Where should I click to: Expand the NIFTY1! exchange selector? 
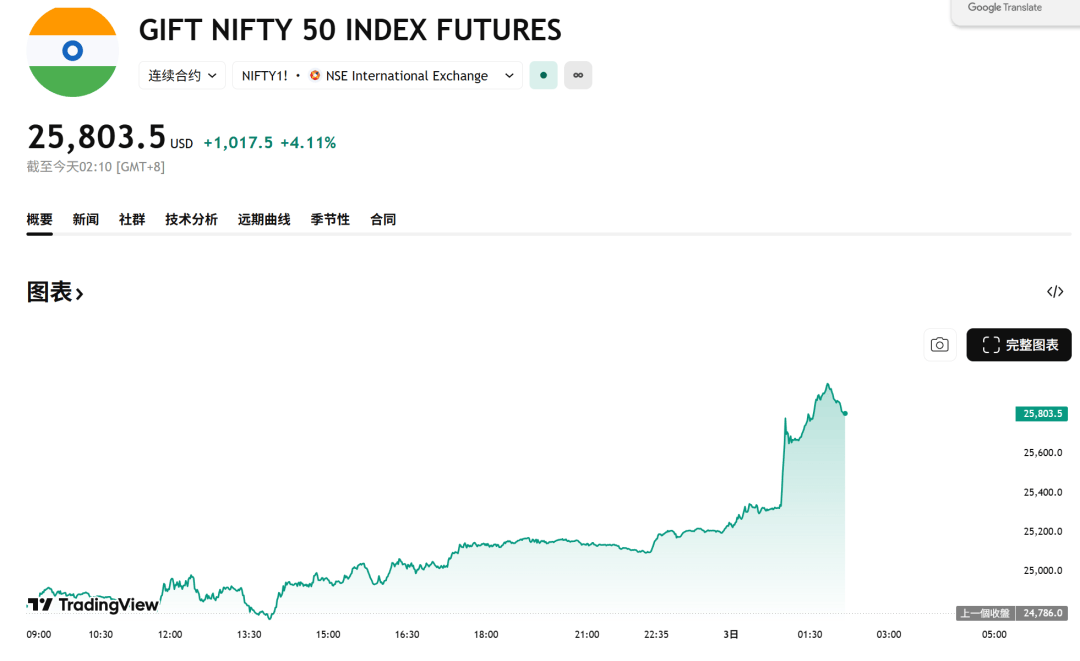pyautogui.click(x=377, y=75)
